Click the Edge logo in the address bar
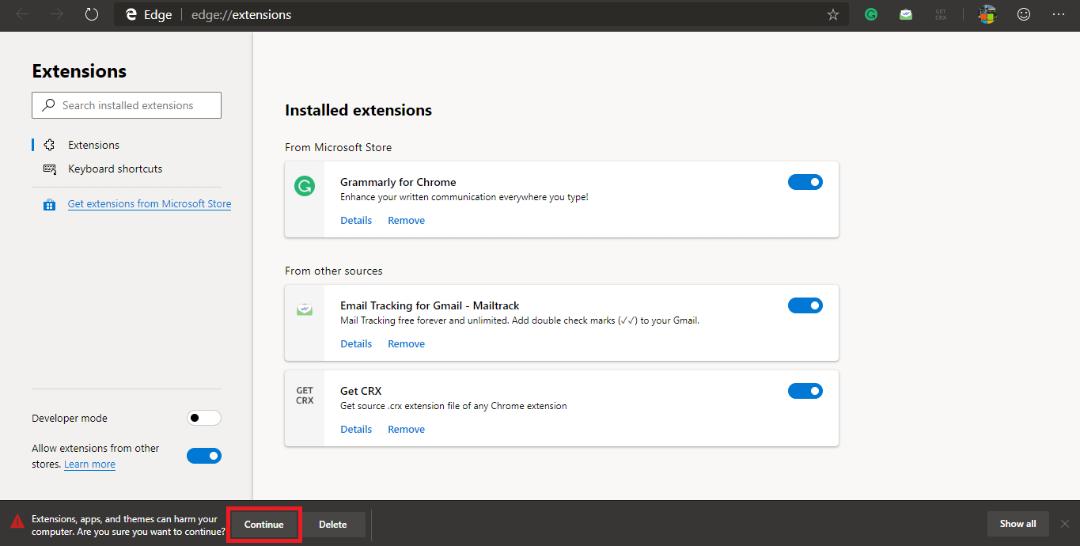 (x=132, y=14)
